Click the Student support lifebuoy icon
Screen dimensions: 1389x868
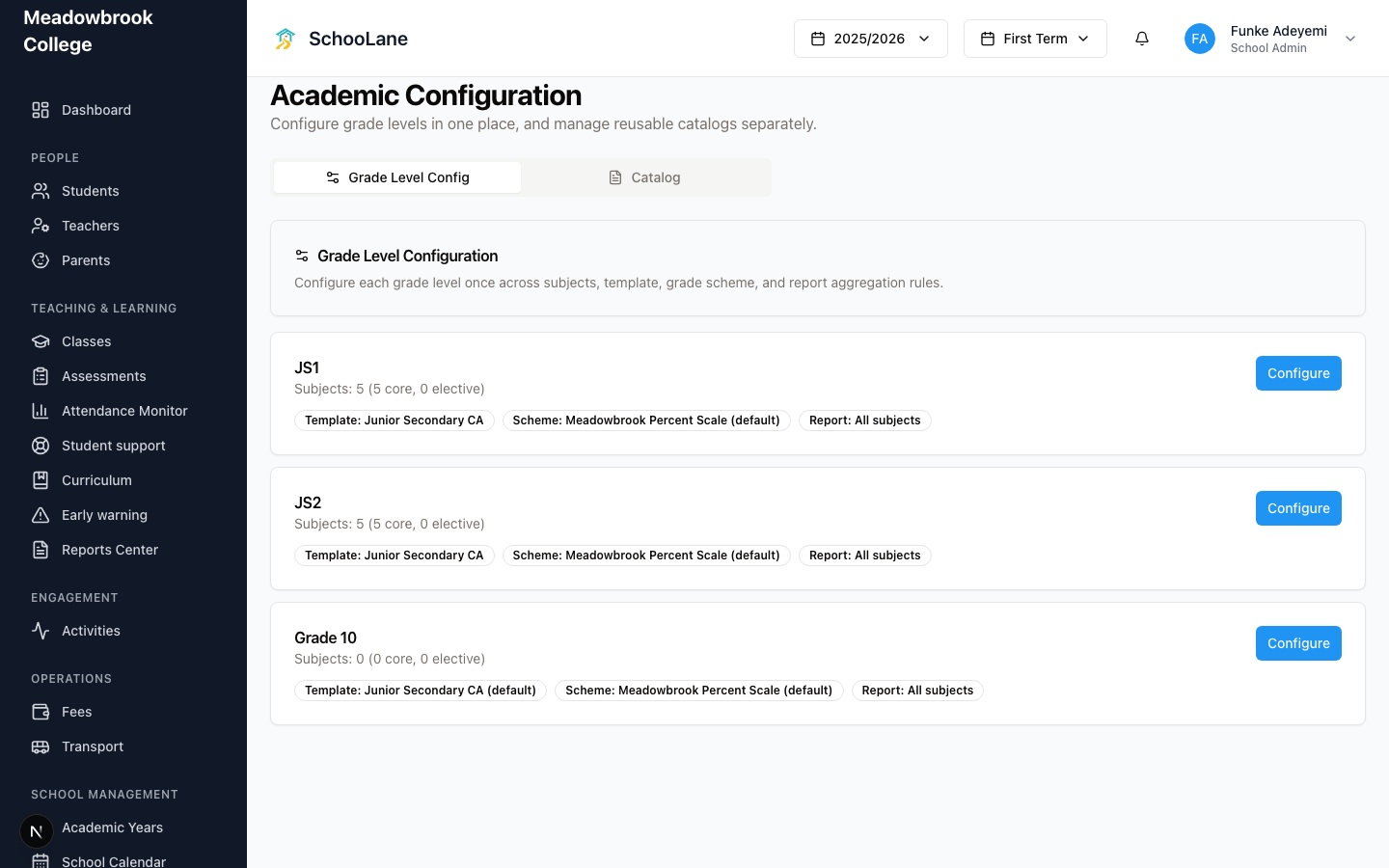(41, 446)
